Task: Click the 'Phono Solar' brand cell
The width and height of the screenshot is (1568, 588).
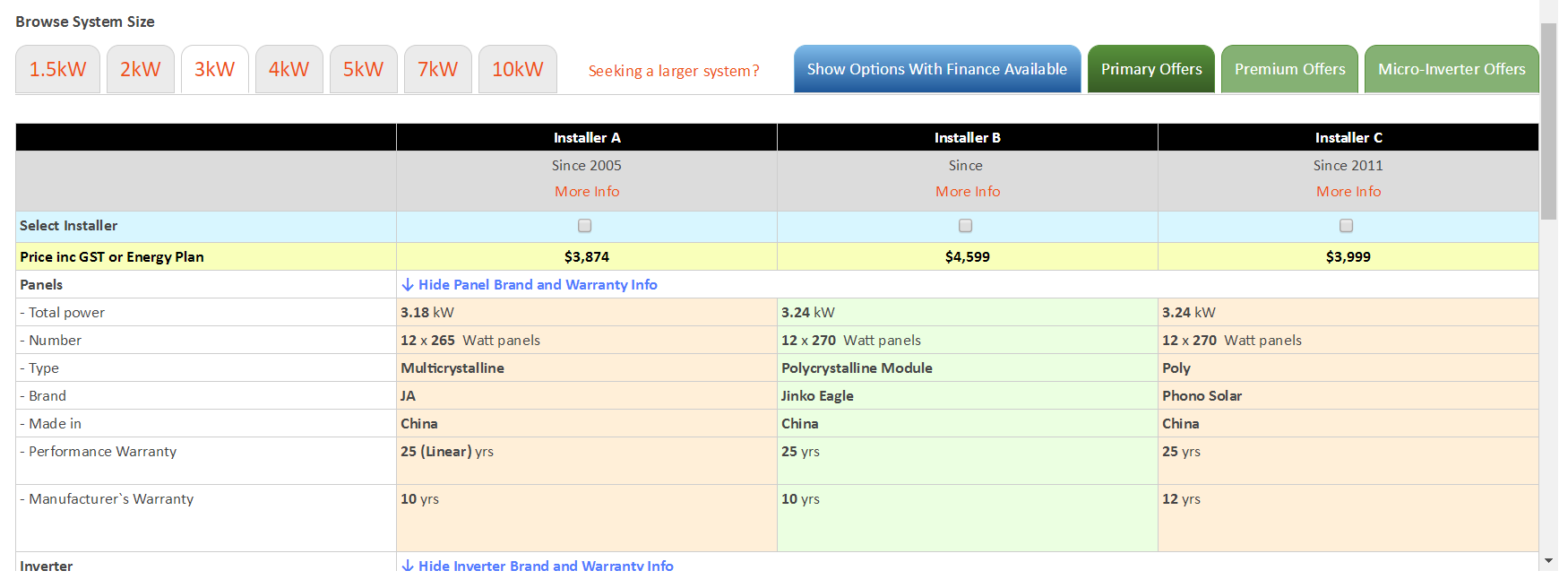Action: (x=1348, y=395)
